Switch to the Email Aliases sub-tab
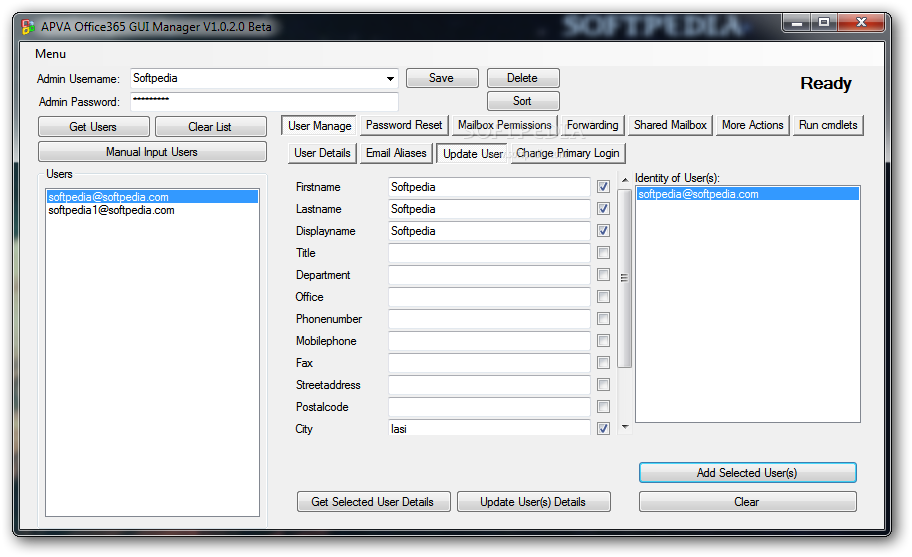The height and width of the screenshot is (557, 912). [x=396, y=153]
